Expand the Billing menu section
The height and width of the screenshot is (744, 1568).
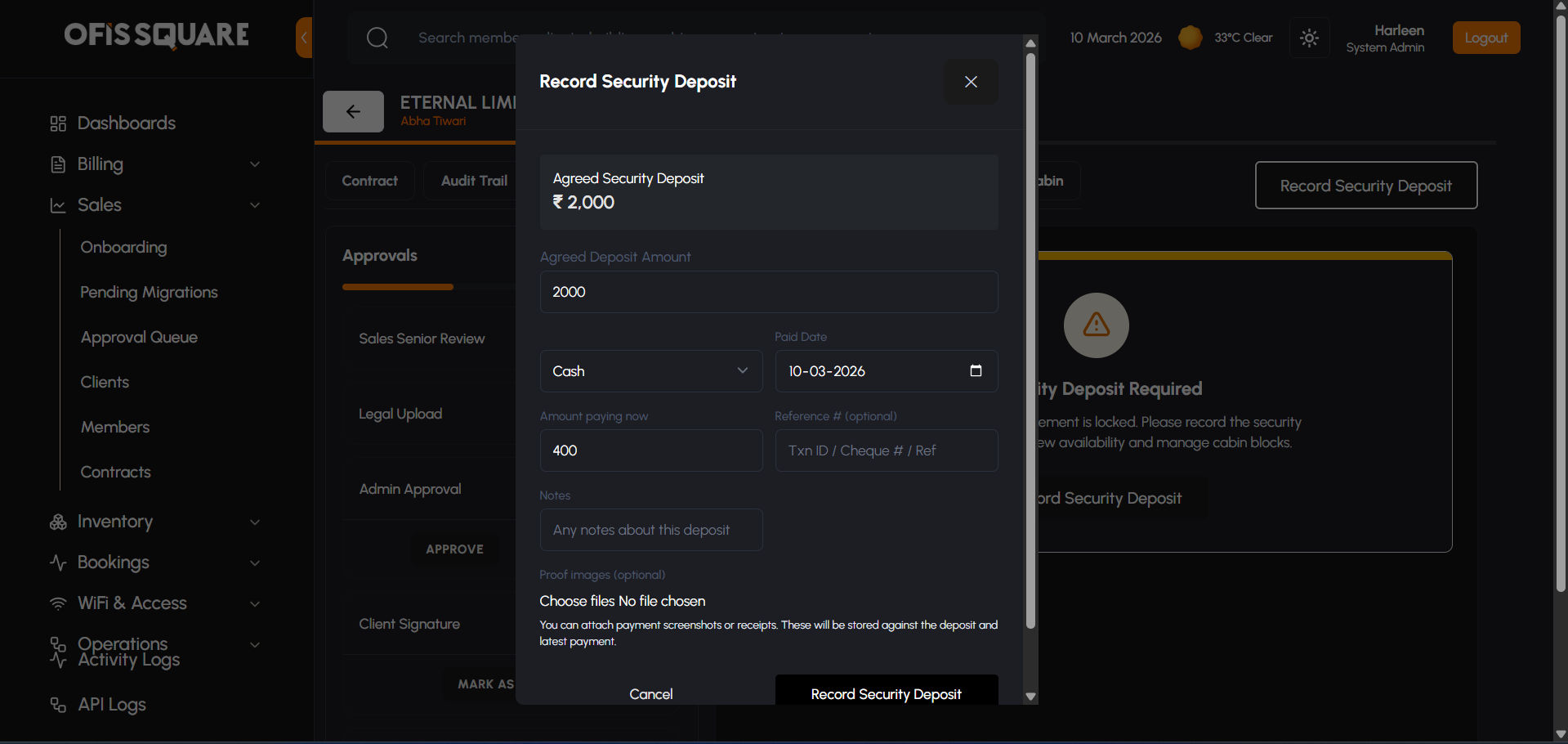tap(254, 164)
